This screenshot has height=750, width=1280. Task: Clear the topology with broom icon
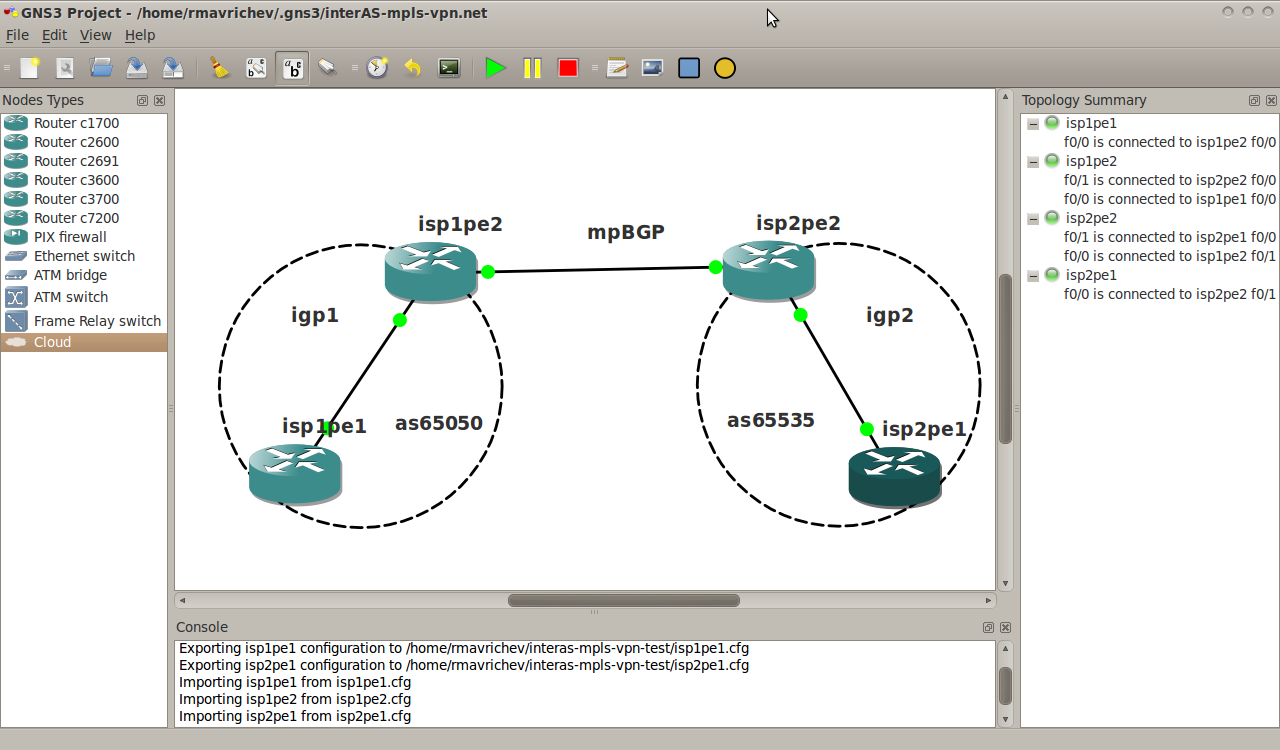click(x=220, y=68)
